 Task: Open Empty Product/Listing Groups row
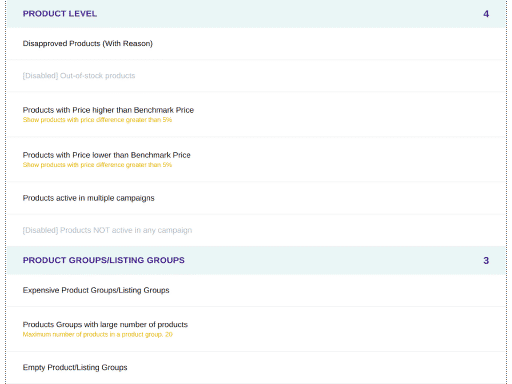coord(256,368)
